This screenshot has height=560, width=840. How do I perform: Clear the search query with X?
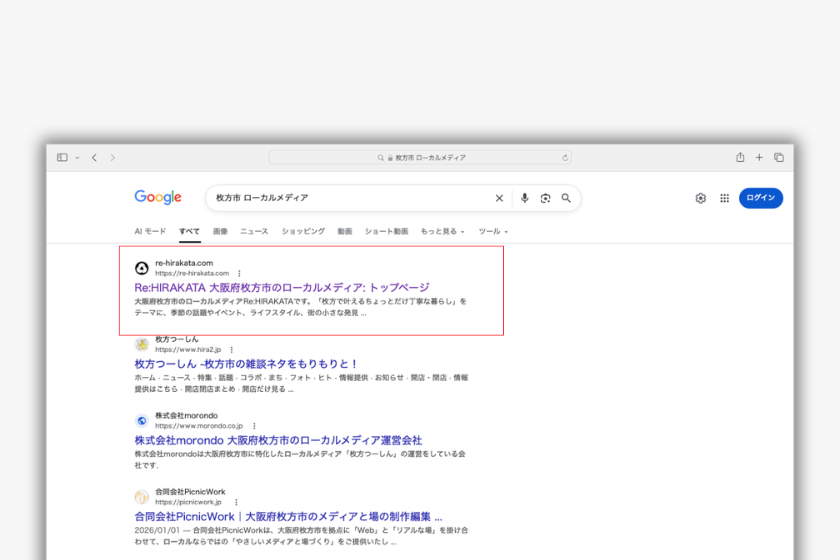(499, 198)
